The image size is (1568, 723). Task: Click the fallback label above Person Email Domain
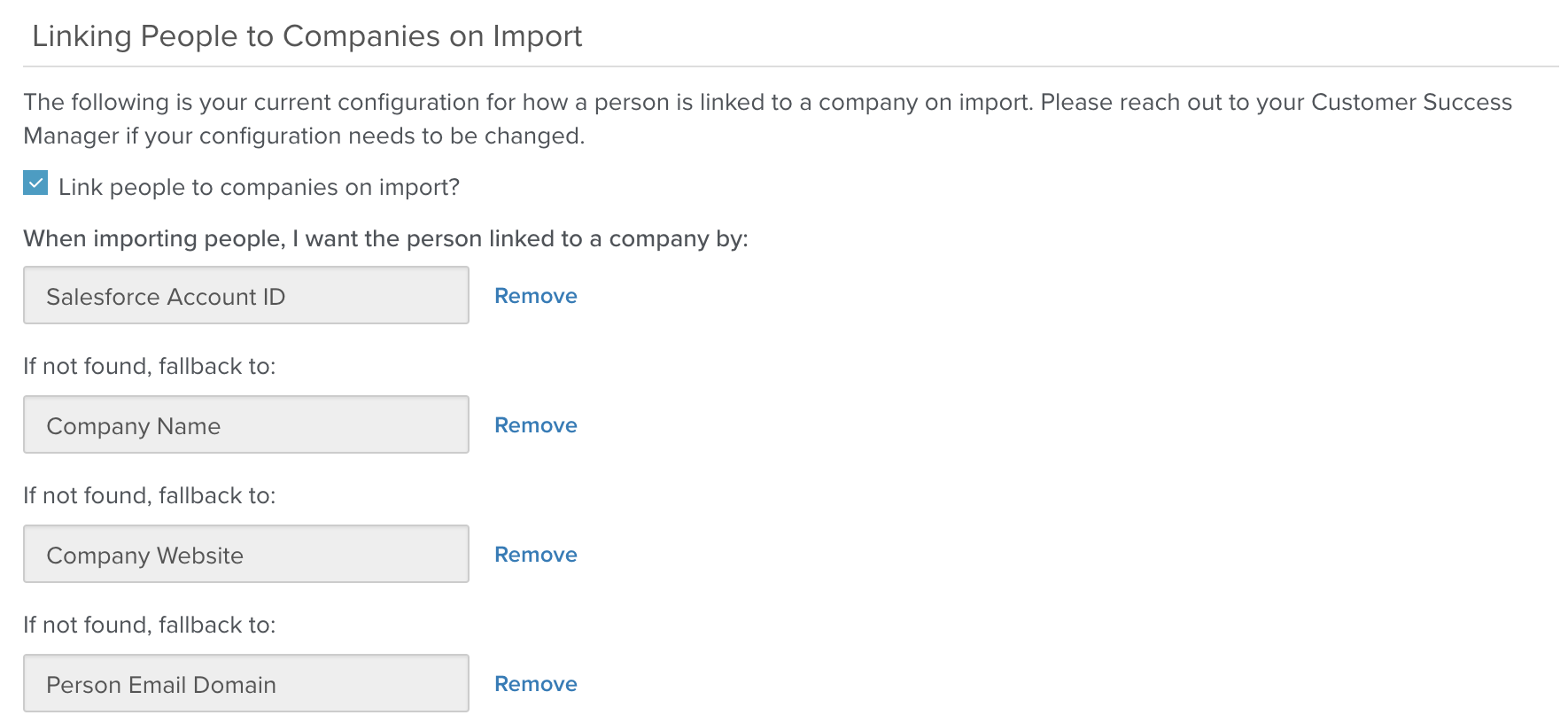pos(149,626)
